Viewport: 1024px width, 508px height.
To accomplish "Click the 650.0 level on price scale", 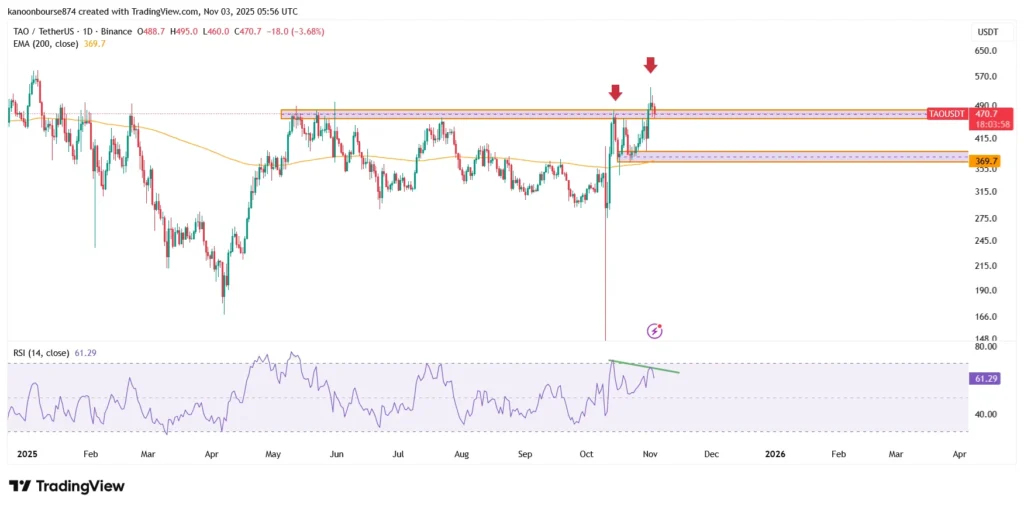I will pos(986,51).
